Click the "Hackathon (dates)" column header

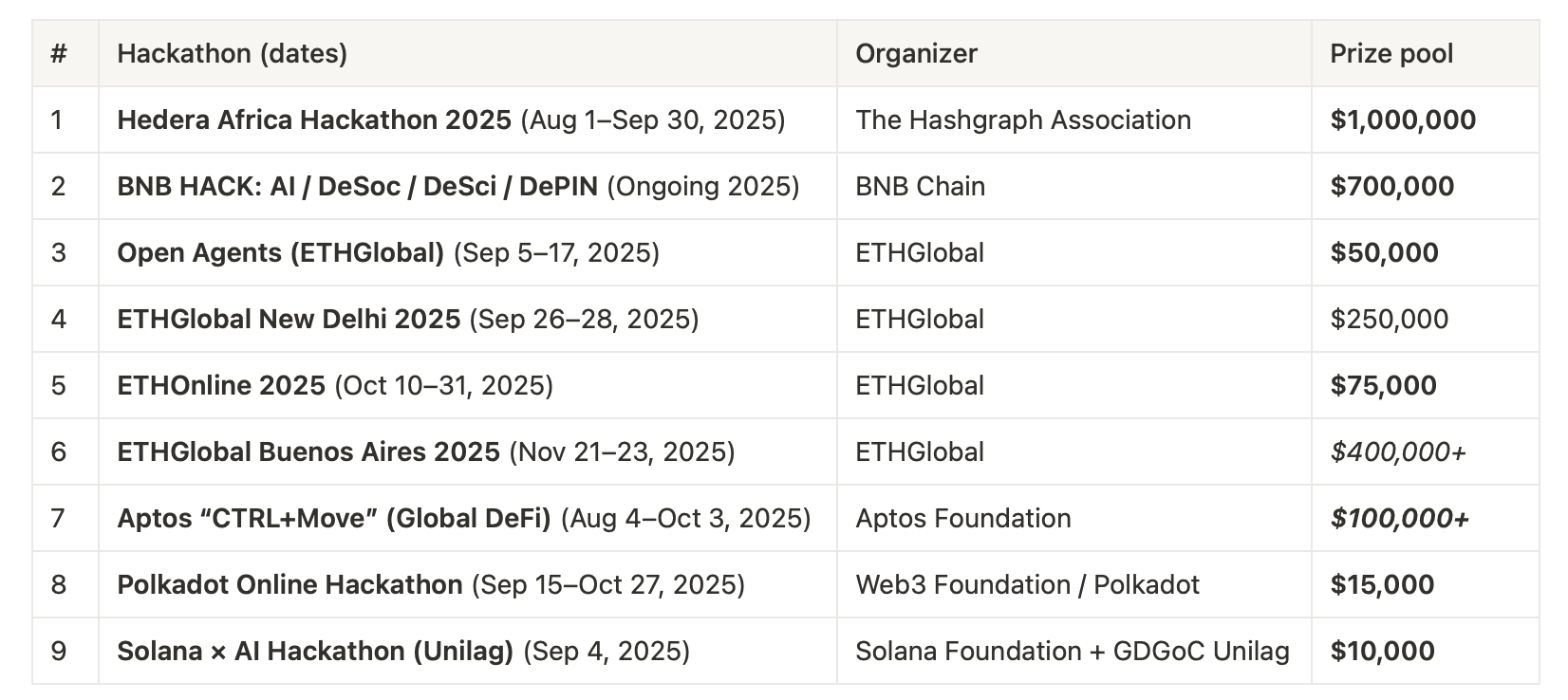click(232, 53)
